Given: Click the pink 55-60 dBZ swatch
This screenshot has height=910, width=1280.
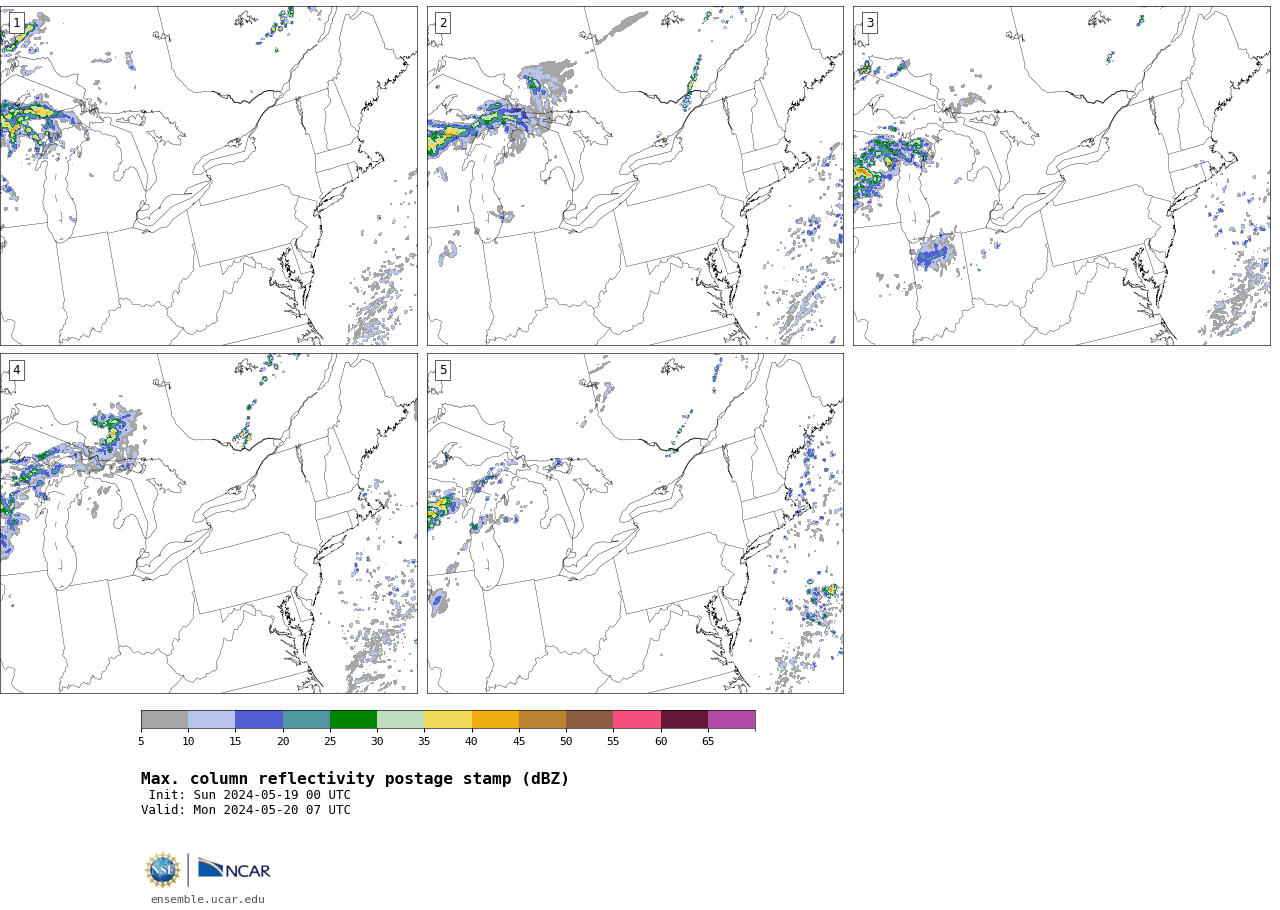Looking at the screenshot, I should (x=637, y=720).
